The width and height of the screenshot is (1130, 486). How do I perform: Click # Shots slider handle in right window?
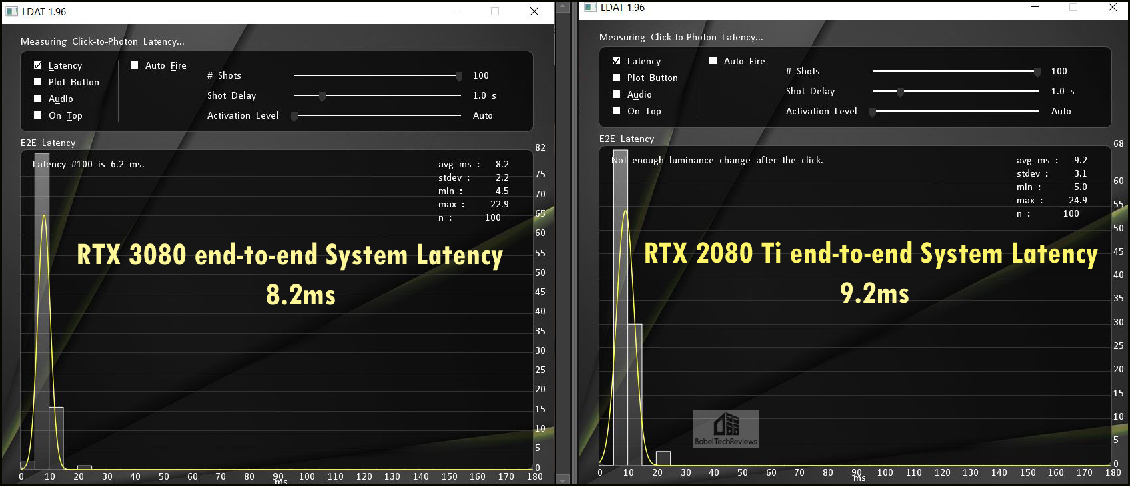1037,71
